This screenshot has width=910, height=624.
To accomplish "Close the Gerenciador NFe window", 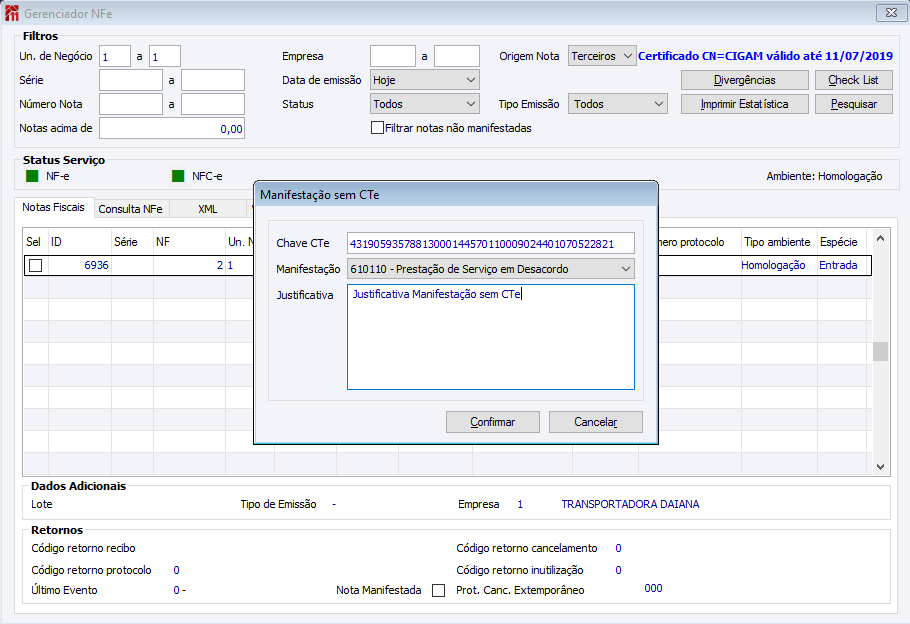I will click(891, 12).
